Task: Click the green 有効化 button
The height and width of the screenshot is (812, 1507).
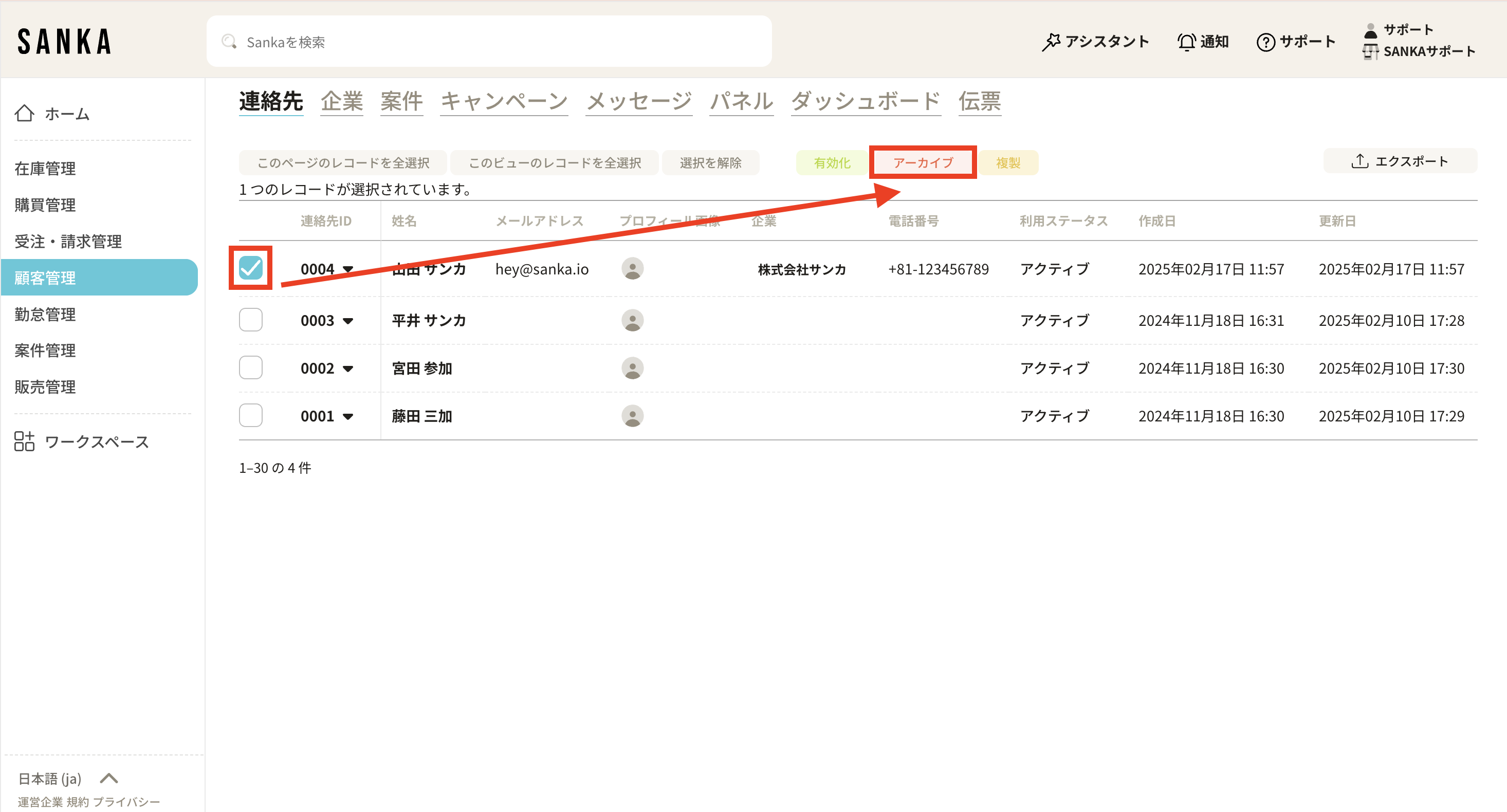Action: click(x=831, y=162)
